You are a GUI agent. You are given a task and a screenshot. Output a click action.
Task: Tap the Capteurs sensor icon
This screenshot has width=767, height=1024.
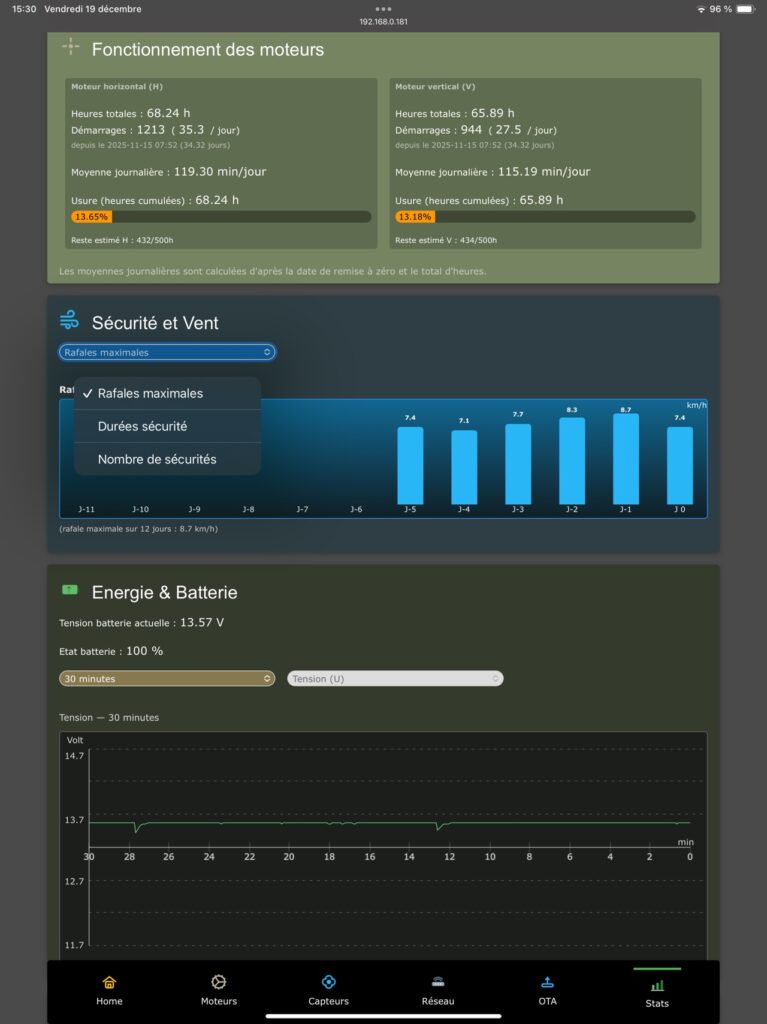coord(328,982)
